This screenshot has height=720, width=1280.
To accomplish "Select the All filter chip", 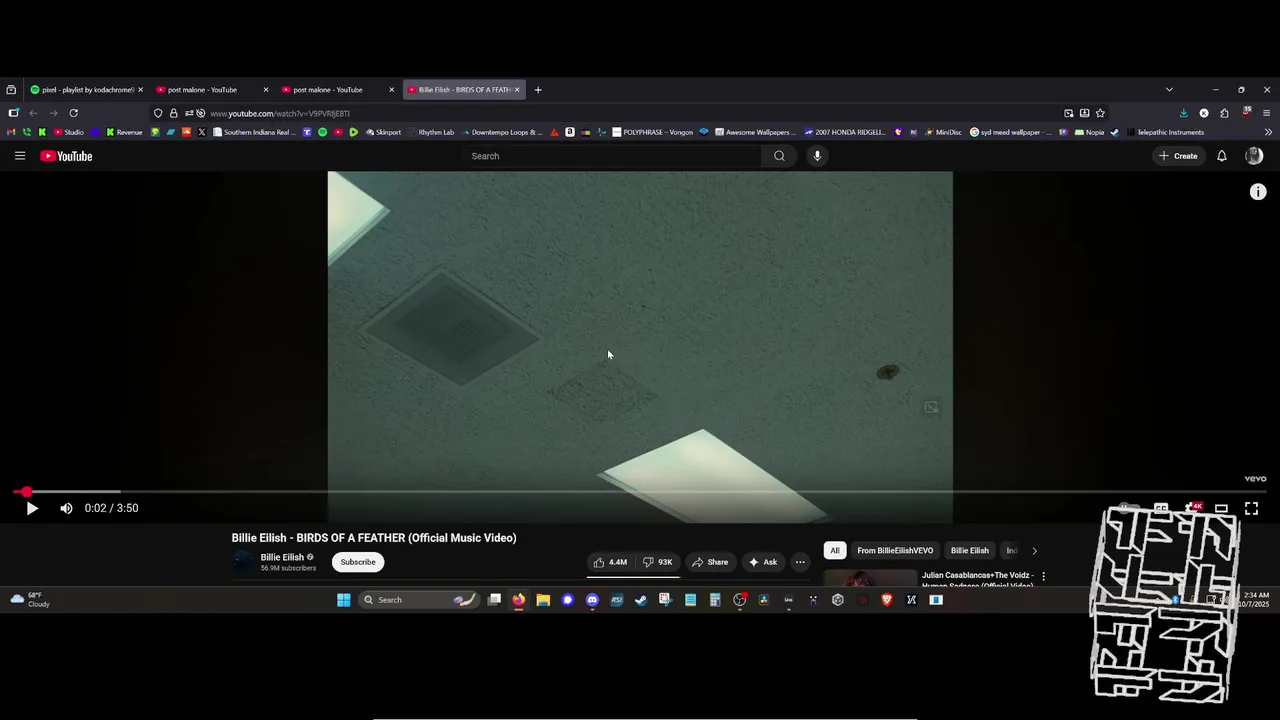I will pyautogui.click(x=834, y=551).
